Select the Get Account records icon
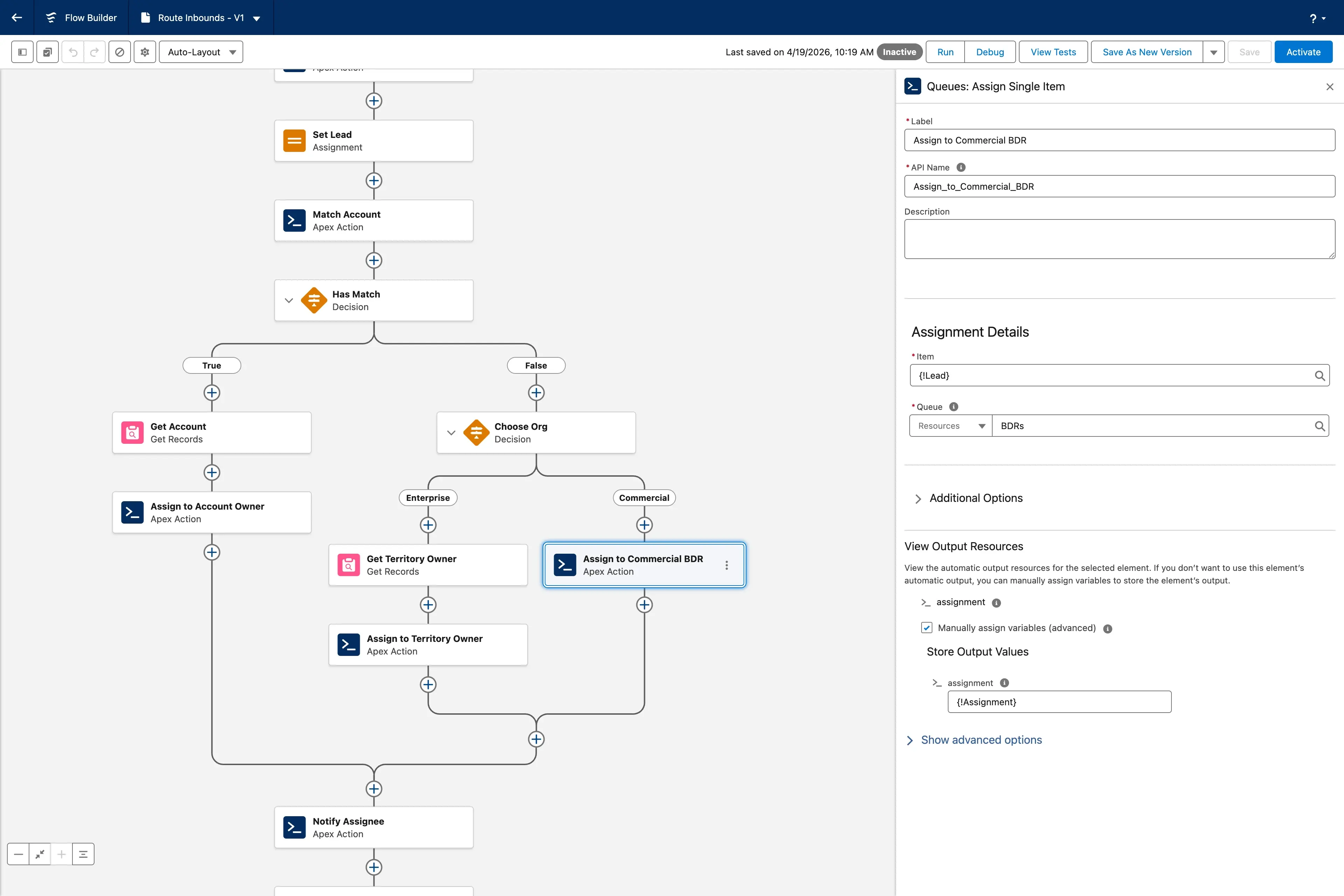Screen dimensions: 1344x896 [x=132, y=433]
